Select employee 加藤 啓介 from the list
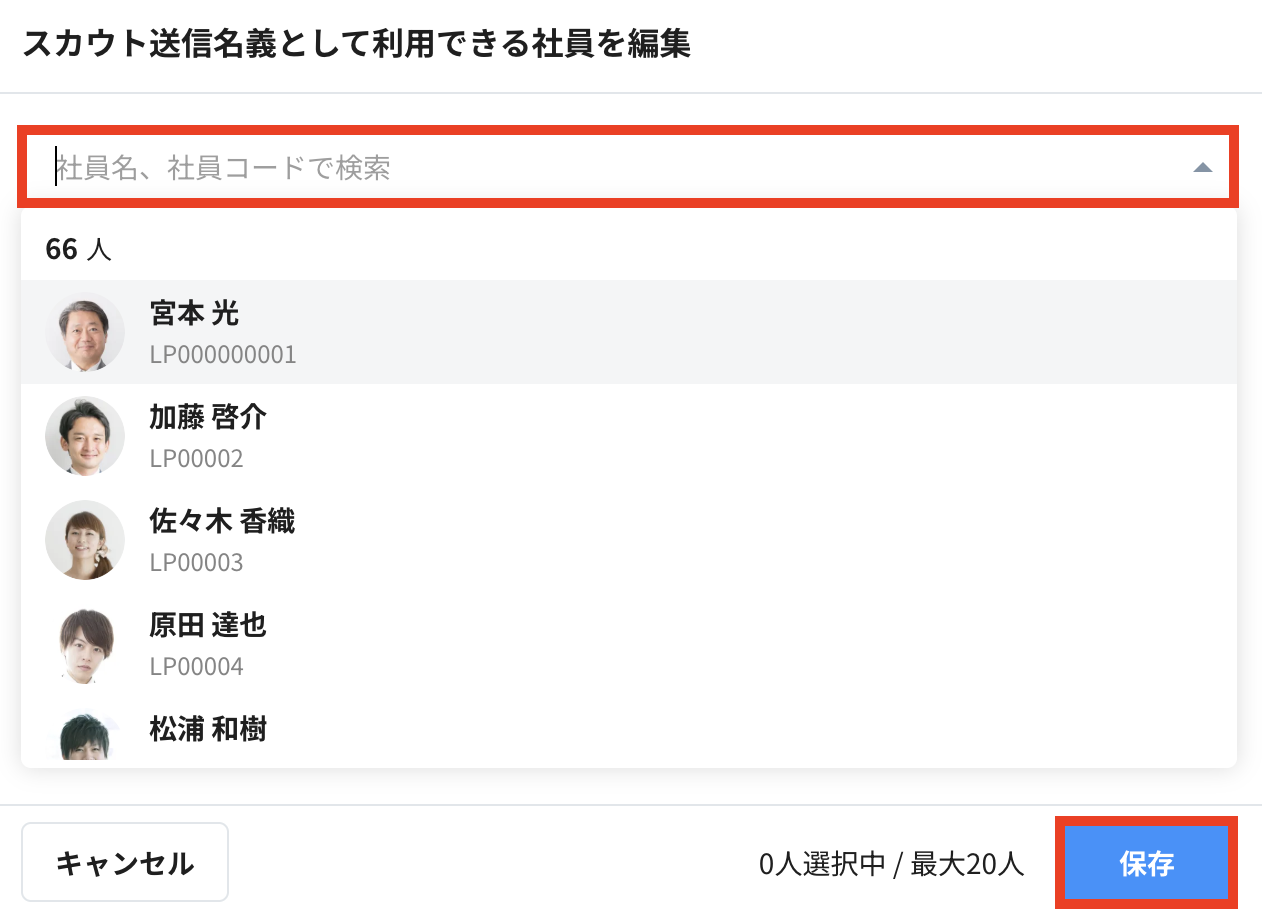Viewport: 1262px width, 912px height. [628, 436]
